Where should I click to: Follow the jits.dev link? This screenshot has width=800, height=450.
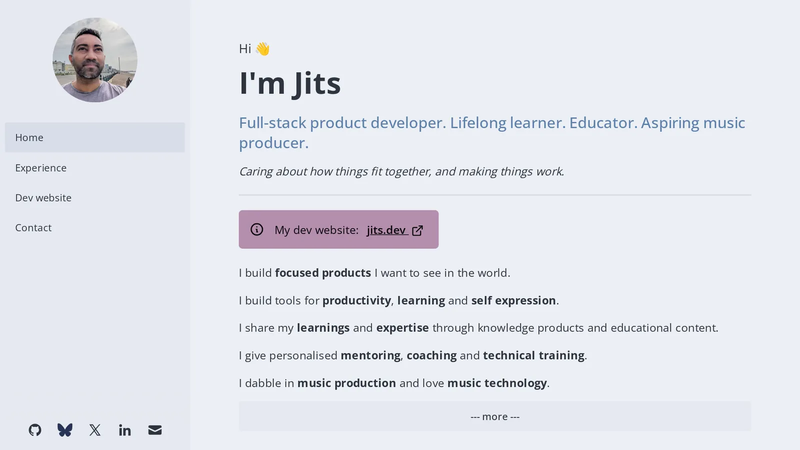pyautogui.click(x=386, y=230)
